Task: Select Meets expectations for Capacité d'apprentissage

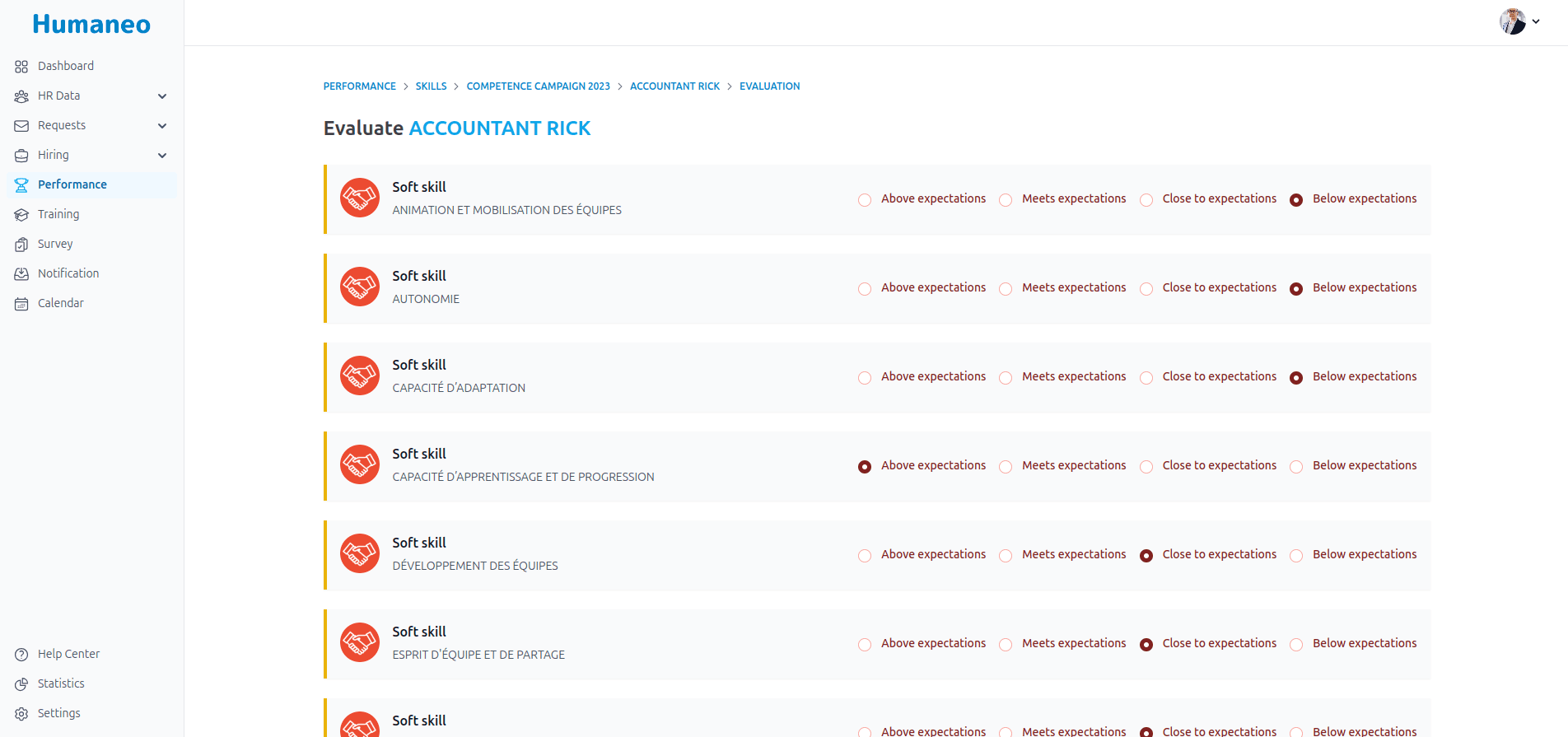Action: [x=1006, y=467]
